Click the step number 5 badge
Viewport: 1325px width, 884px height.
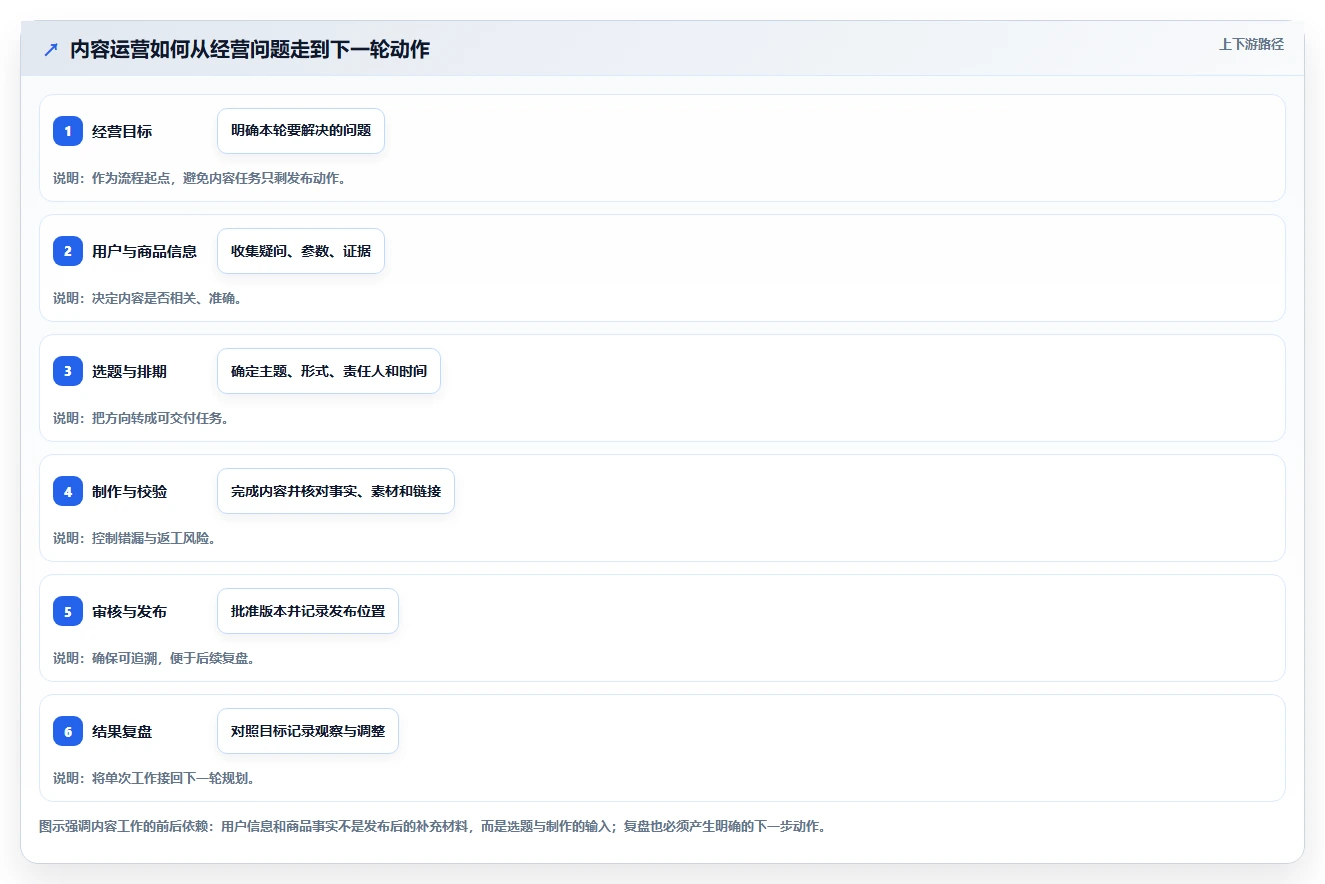click(68, 611)
